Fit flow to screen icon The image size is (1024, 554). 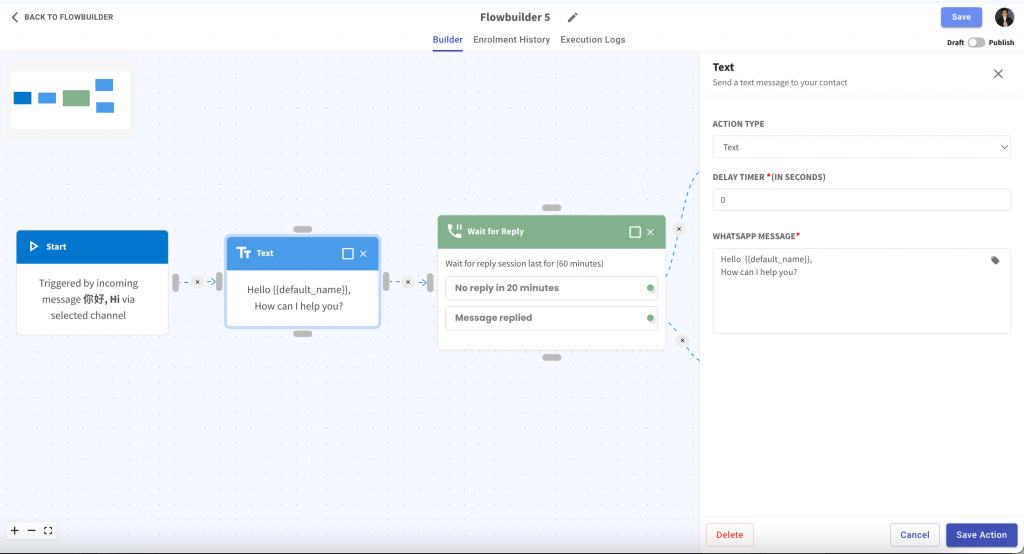[48, 530]
